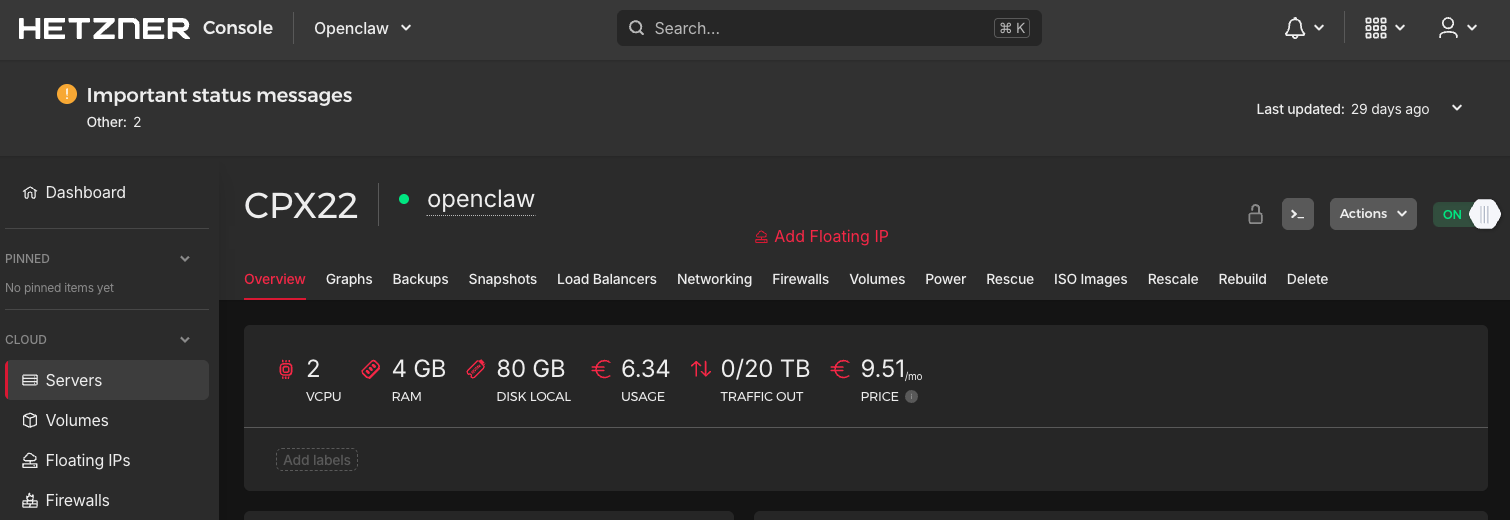Click the VCPU chip icon
The height and width of the screenshot is (520, 1510).
286,369
